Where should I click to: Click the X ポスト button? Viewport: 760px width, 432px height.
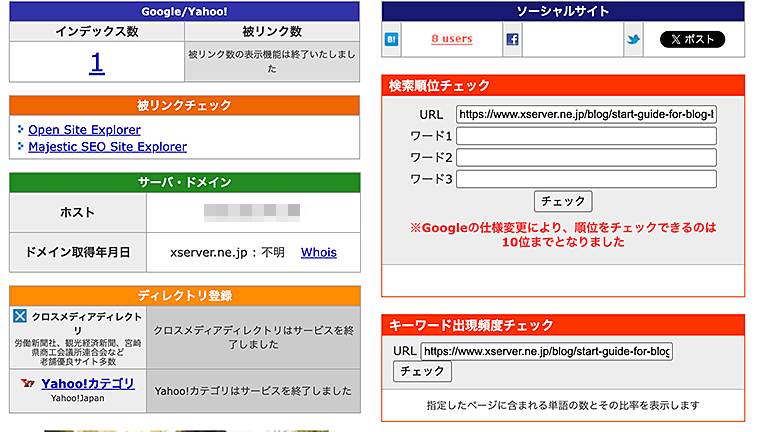[692, 39]
